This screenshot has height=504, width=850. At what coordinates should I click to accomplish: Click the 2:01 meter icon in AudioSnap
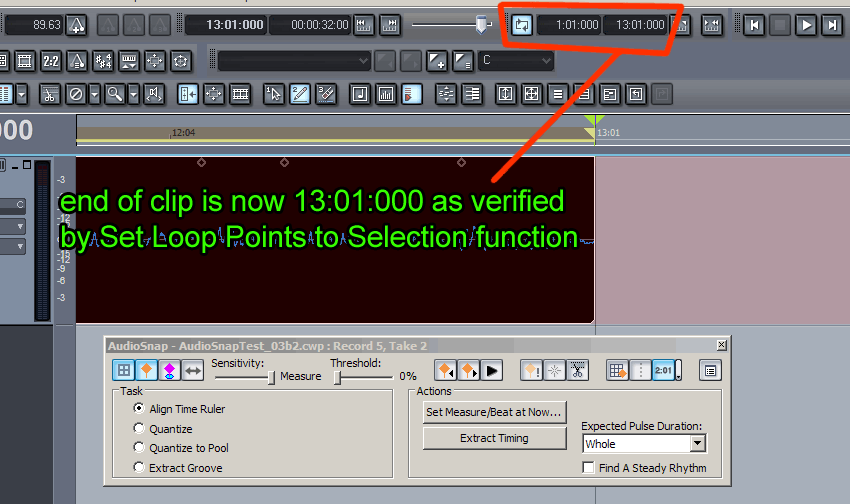[663, 371]
